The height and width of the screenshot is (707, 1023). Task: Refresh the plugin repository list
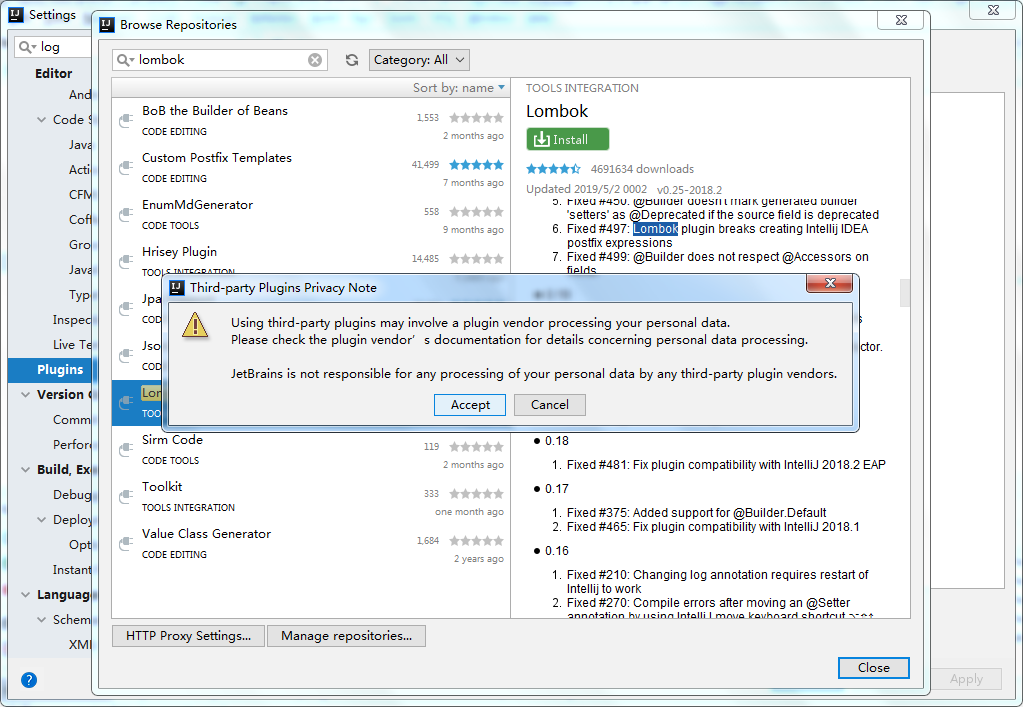352,60
